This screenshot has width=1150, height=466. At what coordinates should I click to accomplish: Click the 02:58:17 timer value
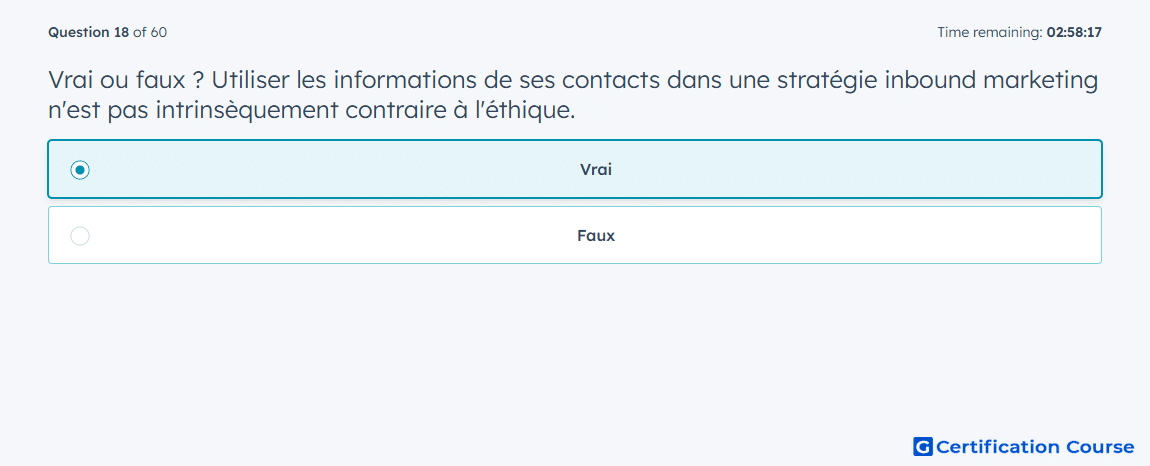pyautogui.click(x=1074, y=32)
